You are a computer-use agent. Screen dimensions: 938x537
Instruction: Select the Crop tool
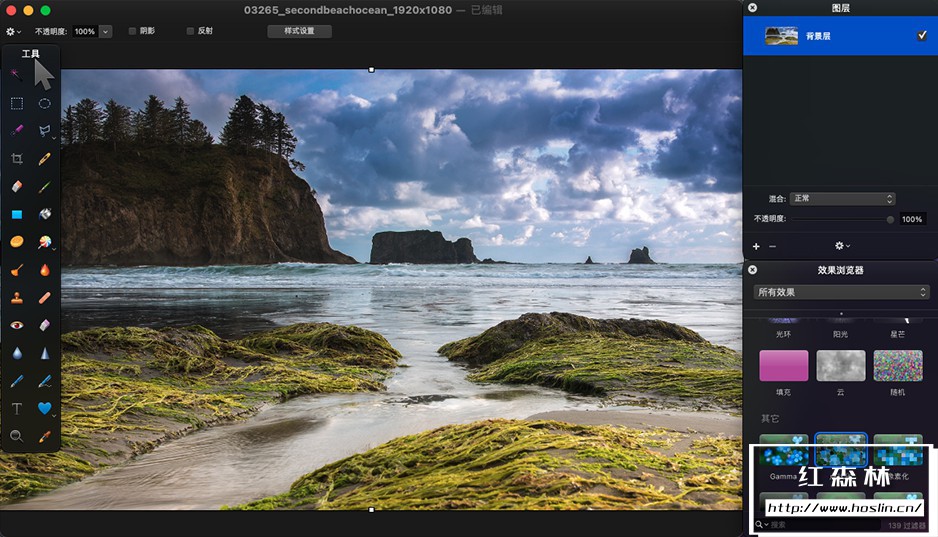[x=17, y=158]
